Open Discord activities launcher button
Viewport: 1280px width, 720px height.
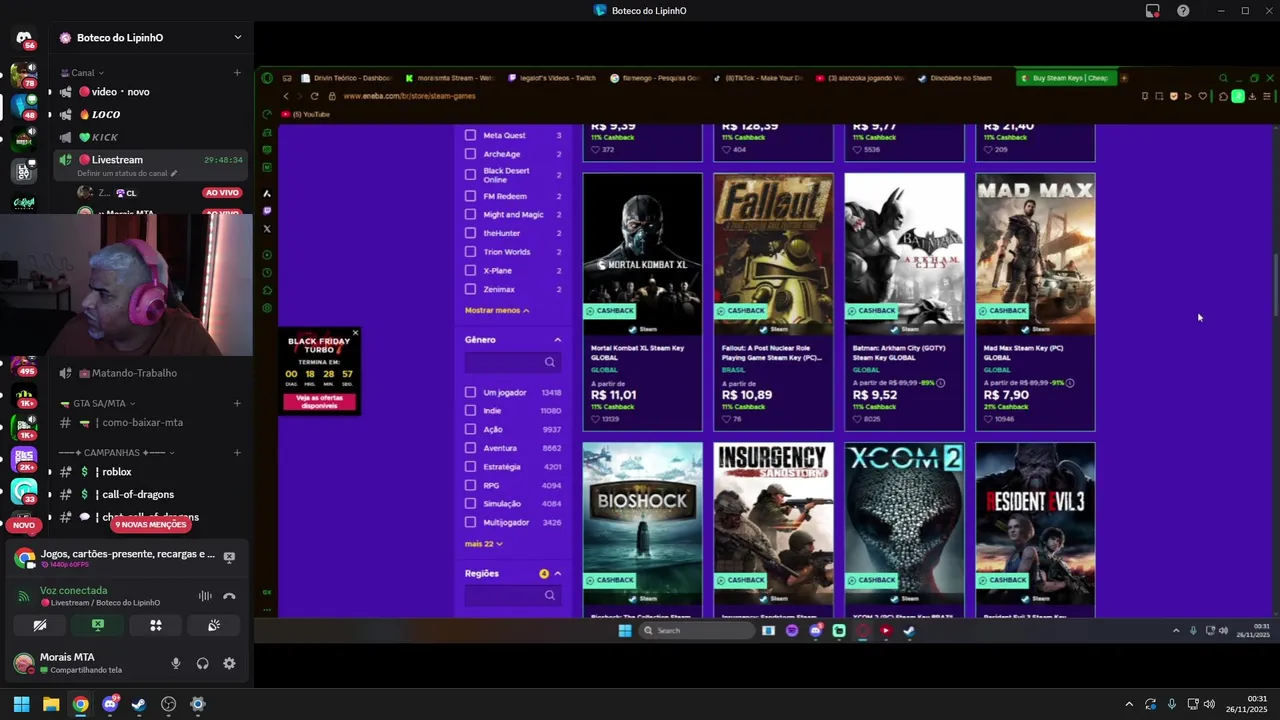click(156, 625)
